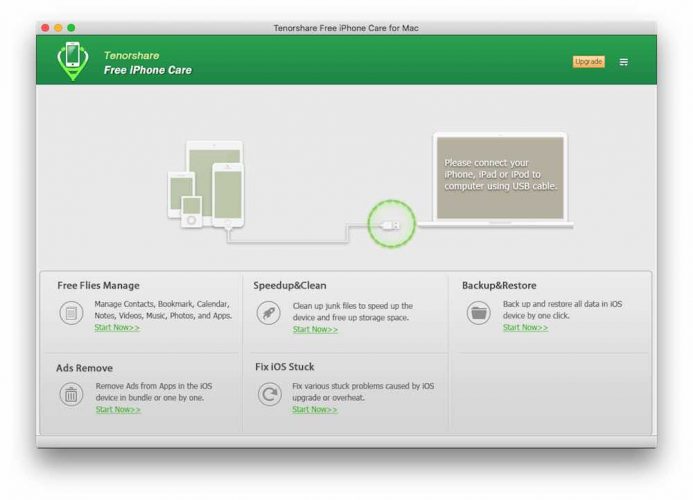Click the window title 'Tenorshare Free iPhone Care for Mac'
The width and height of the screenshot is (693, 500).
(346, 28)
